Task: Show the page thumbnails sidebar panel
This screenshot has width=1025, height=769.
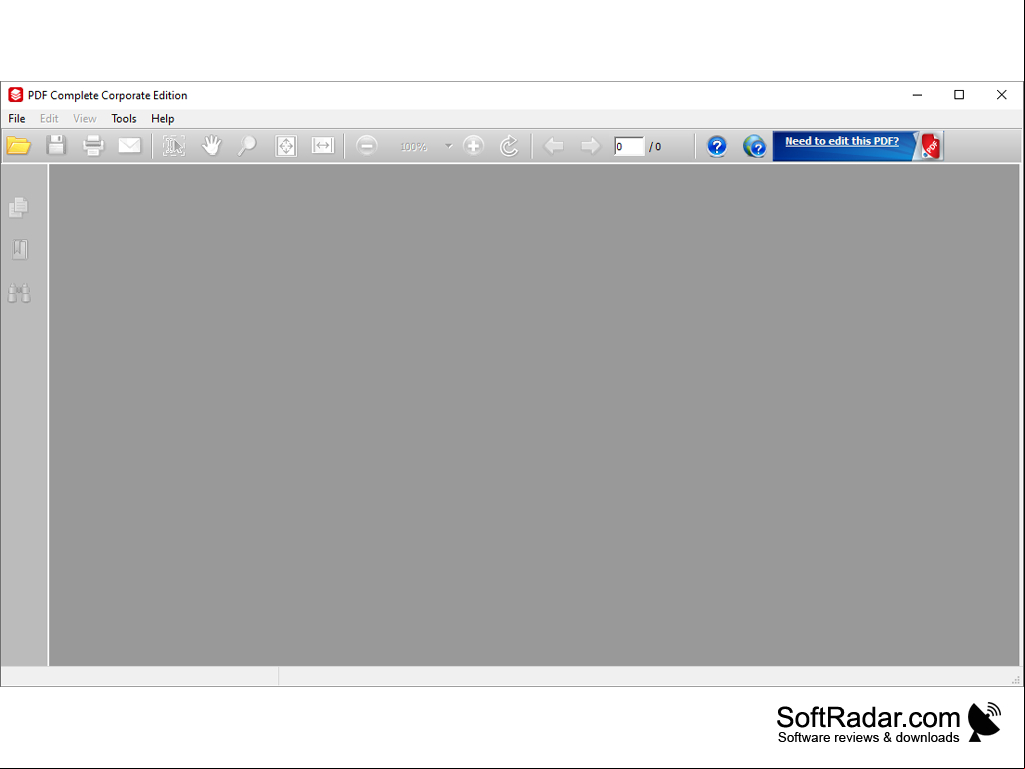Action: [x=19, y=207]
